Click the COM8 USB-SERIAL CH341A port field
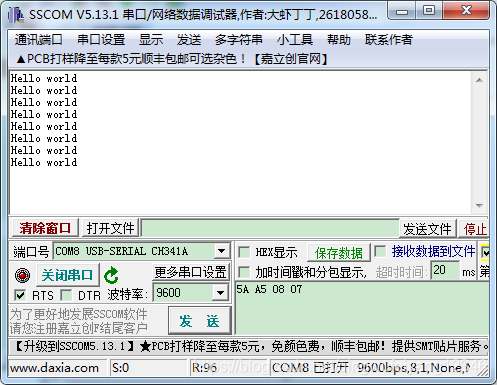Image resolution: width=497 pixels, height=385 pixels. click(x=134, y=251)
